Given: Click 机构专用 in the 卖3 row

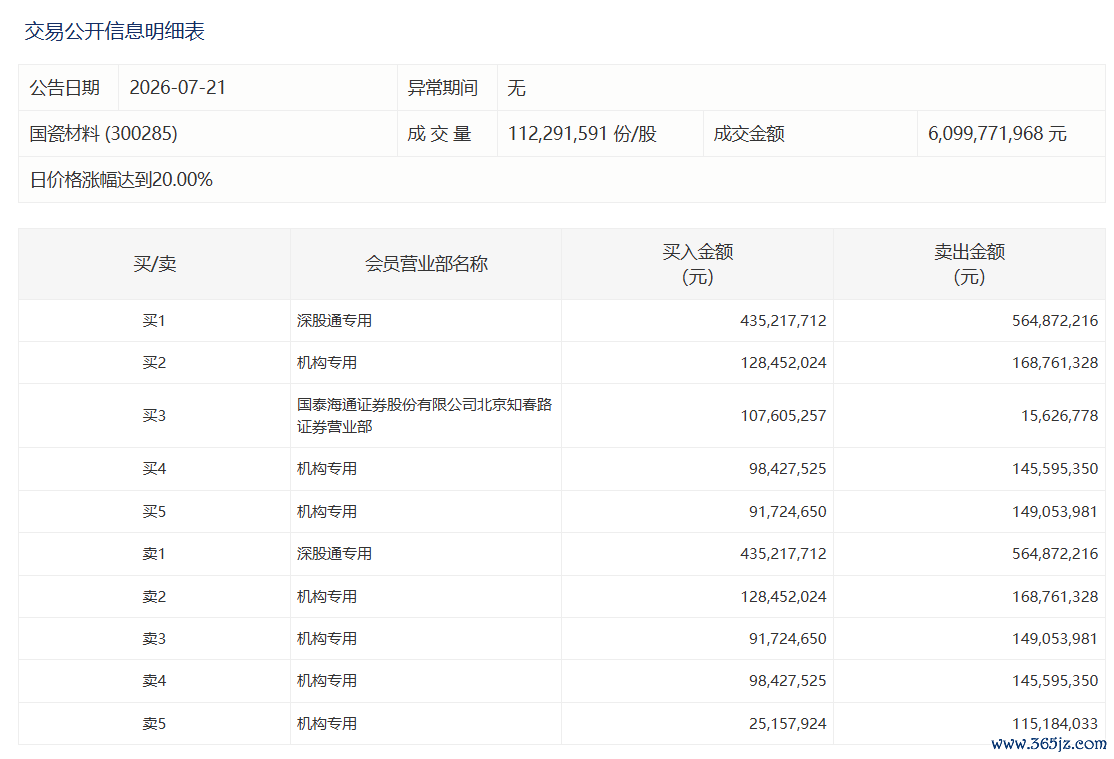Looking at the screenshot, I should pos(327,639).
